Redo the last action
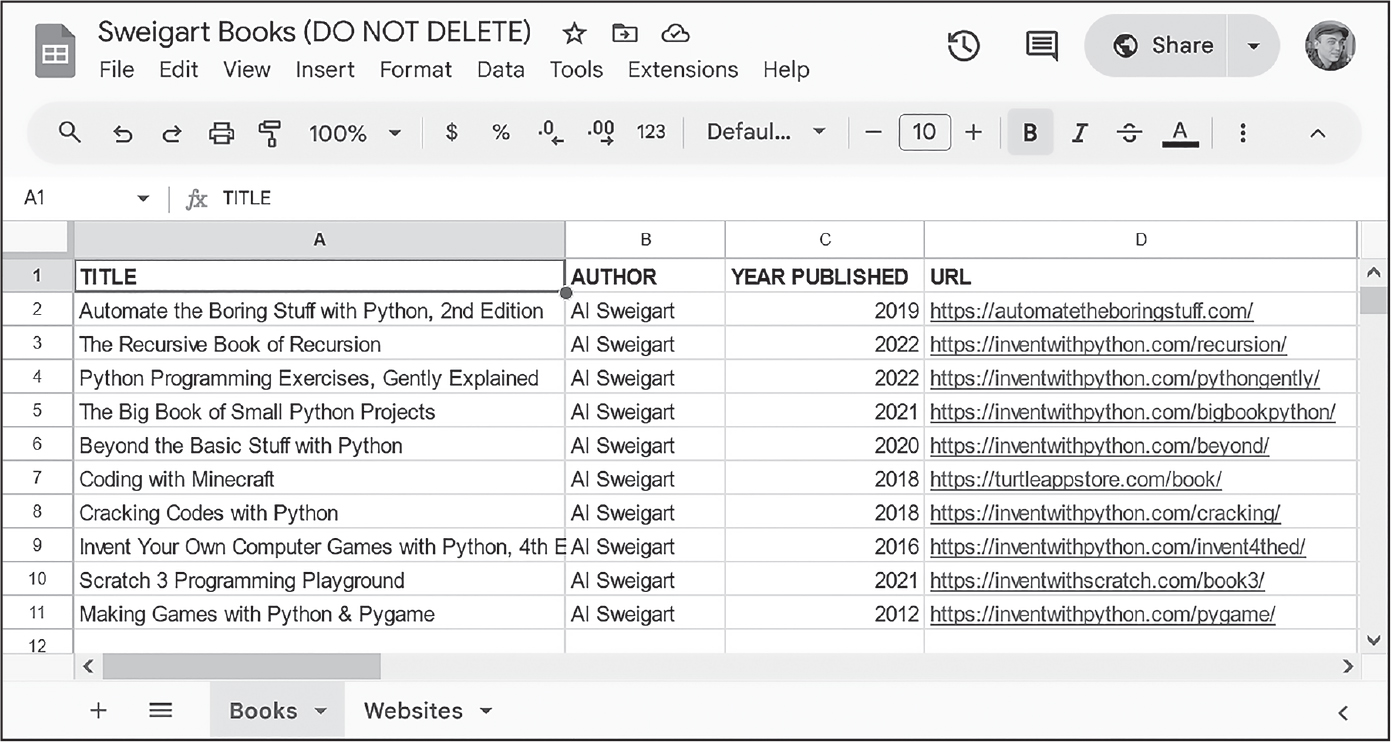 (x=172, y=133)
